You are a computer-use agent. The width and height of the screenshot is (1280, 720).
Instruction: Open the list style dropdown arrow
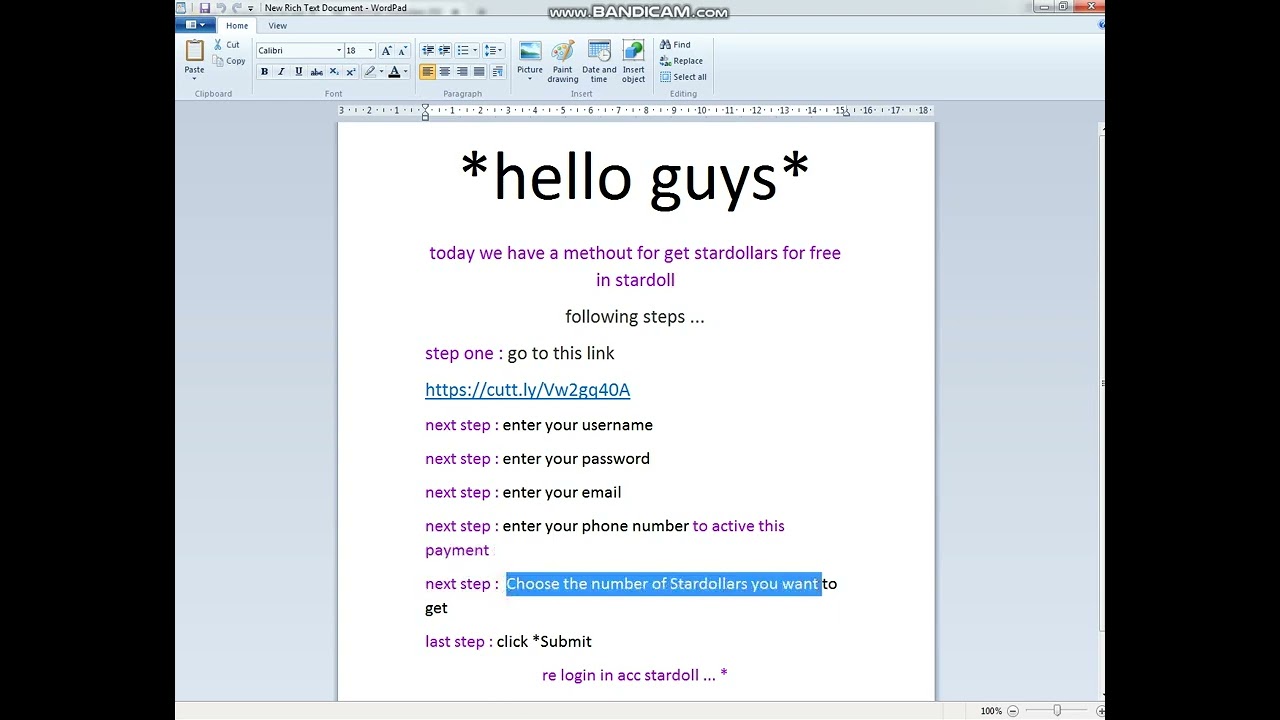click(x=474, y=50)
